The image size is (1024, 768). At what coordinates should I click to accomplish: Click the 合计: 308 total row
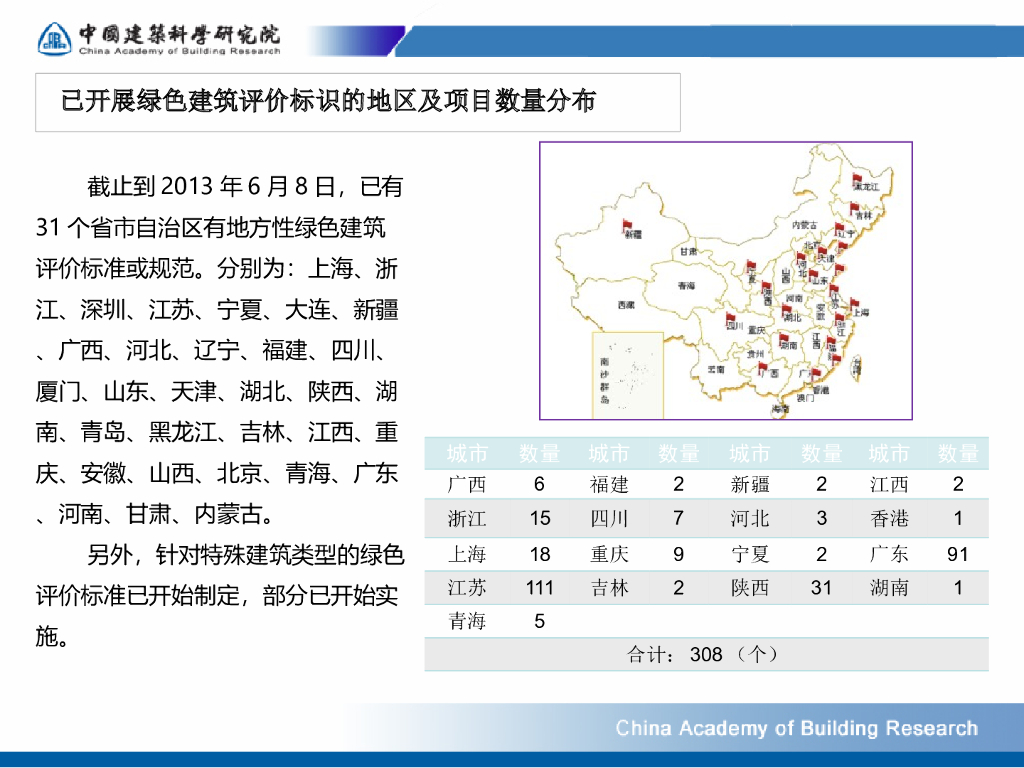pyautogui.click(x=705, y=655)
